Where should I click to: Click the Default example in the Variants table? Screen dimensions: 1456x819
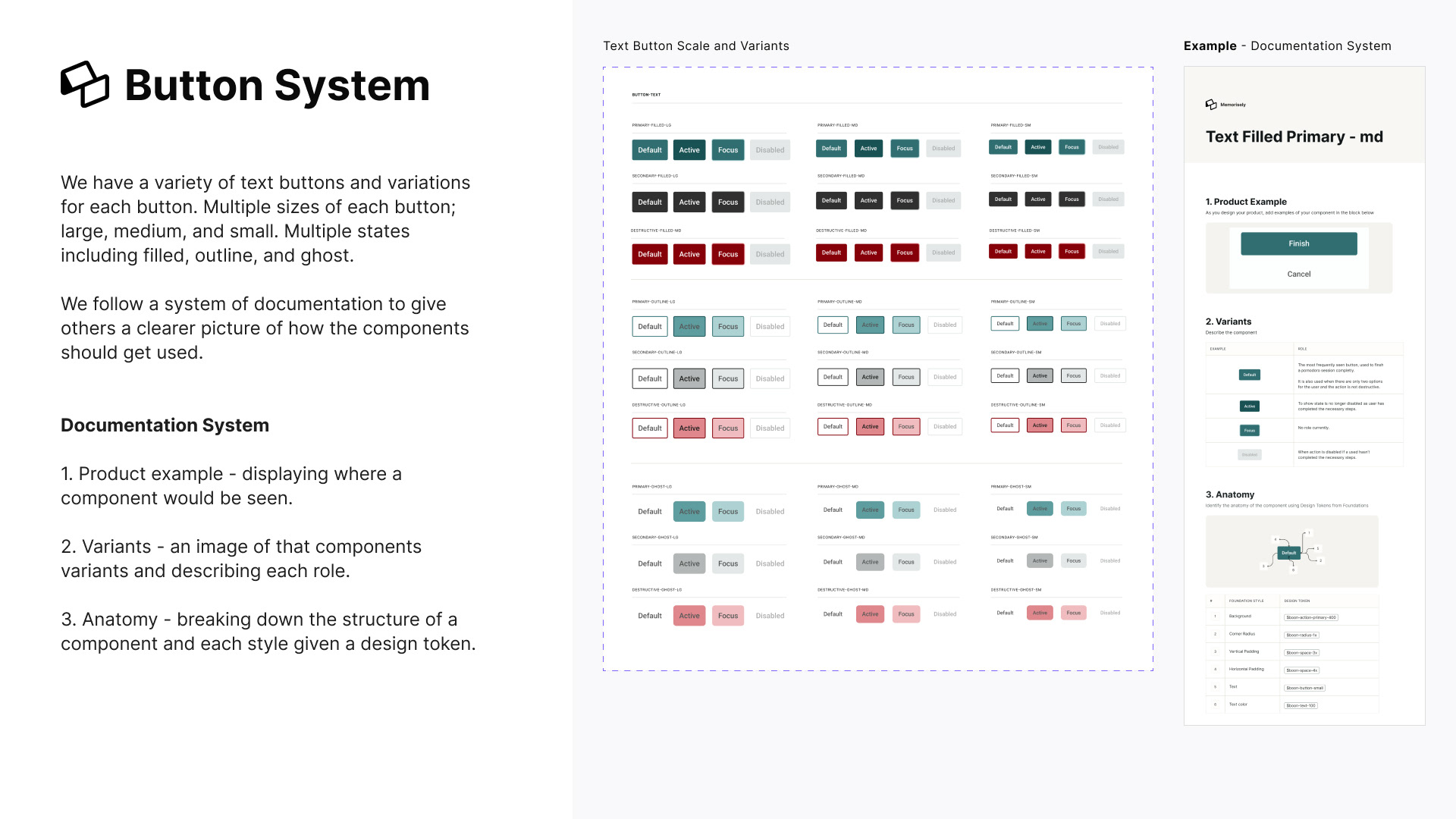pos(1249,375)
